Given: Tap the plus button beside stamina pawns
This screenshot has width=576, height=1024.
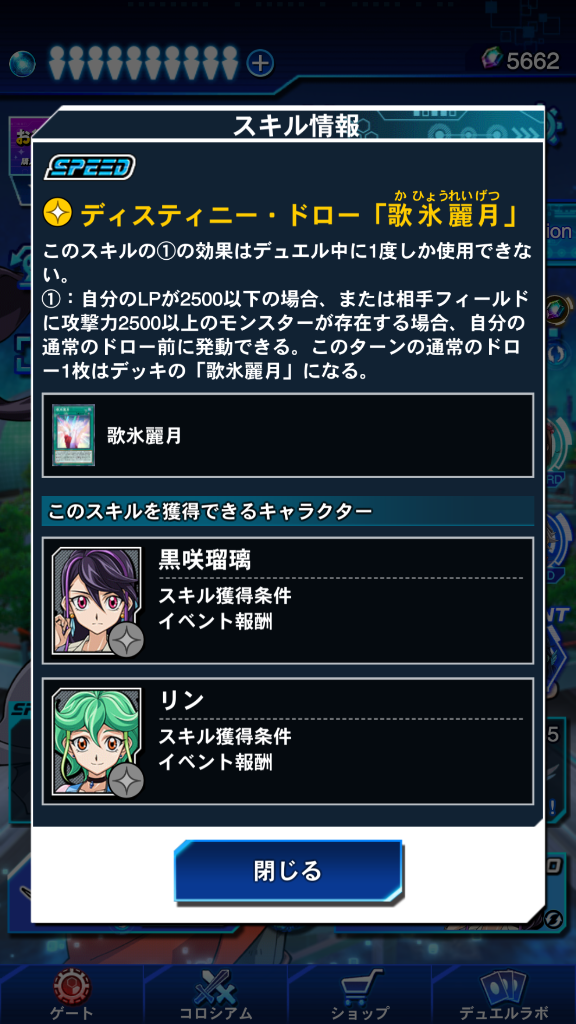Looking at the screenshot, I should click(260, 63).
